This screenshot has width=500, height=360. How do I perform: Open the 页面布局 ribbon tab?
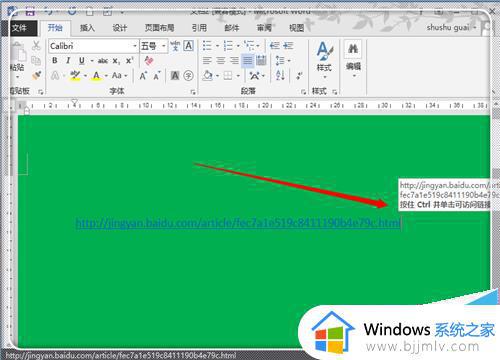(x=159, y=28)
